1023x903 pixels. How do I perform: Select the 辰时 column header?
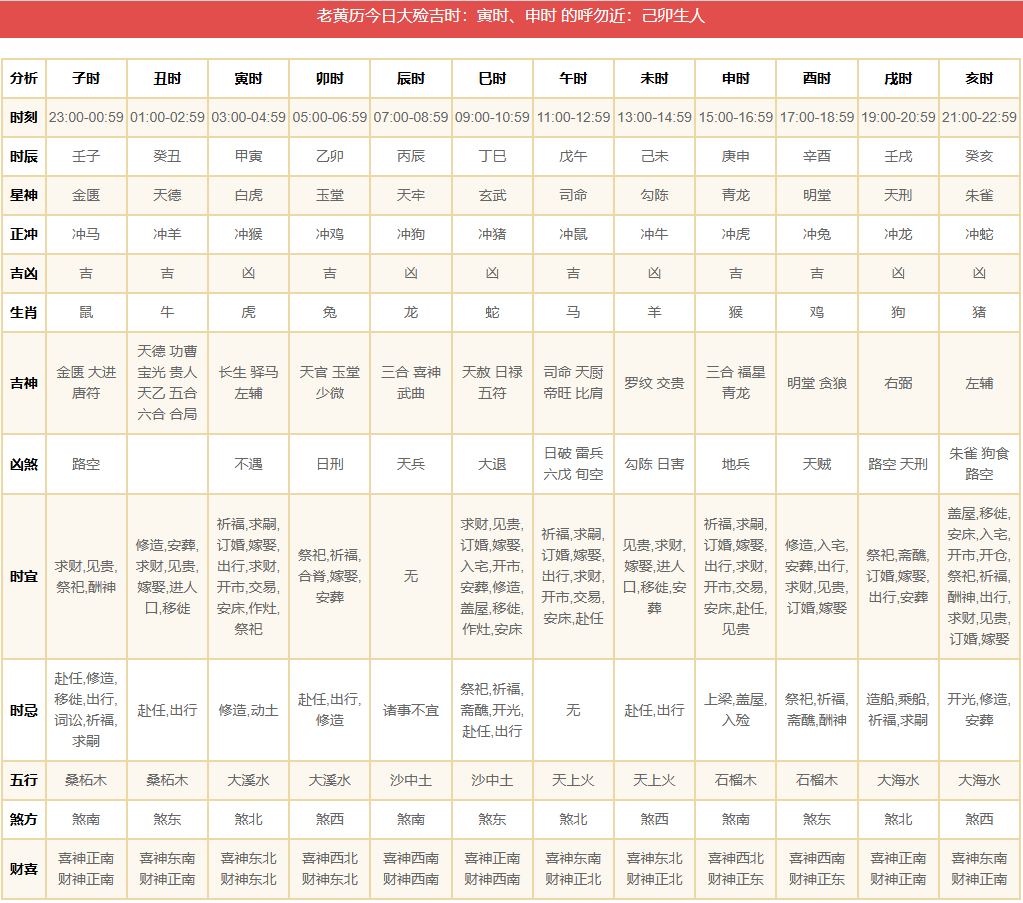point(411,78)
